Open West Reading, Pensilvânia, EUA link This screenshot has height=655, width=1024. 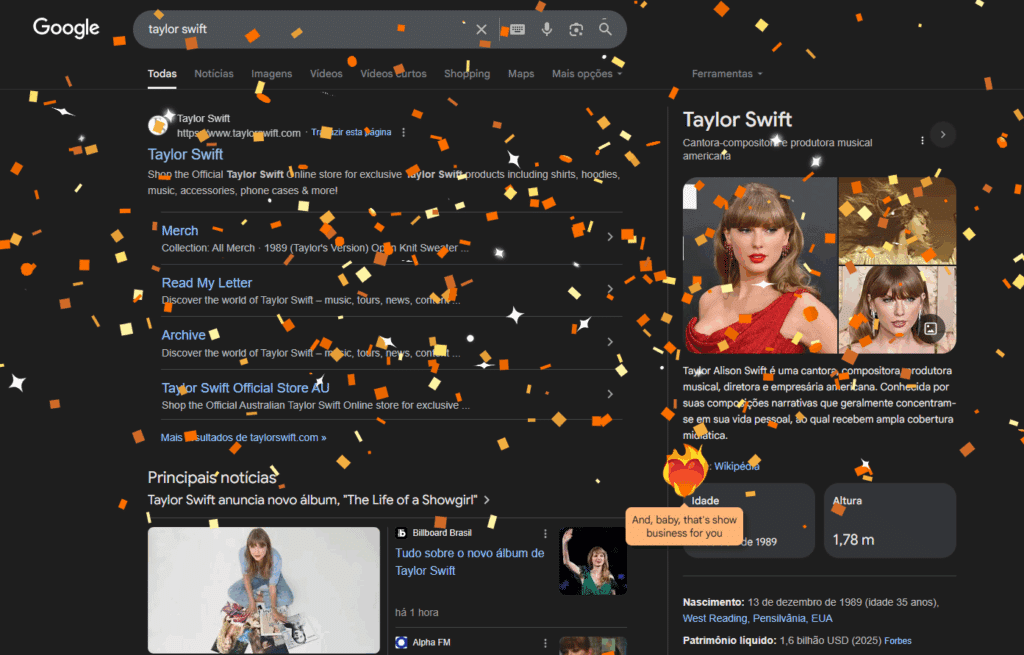pyautogui.click(x=758, y=618)
